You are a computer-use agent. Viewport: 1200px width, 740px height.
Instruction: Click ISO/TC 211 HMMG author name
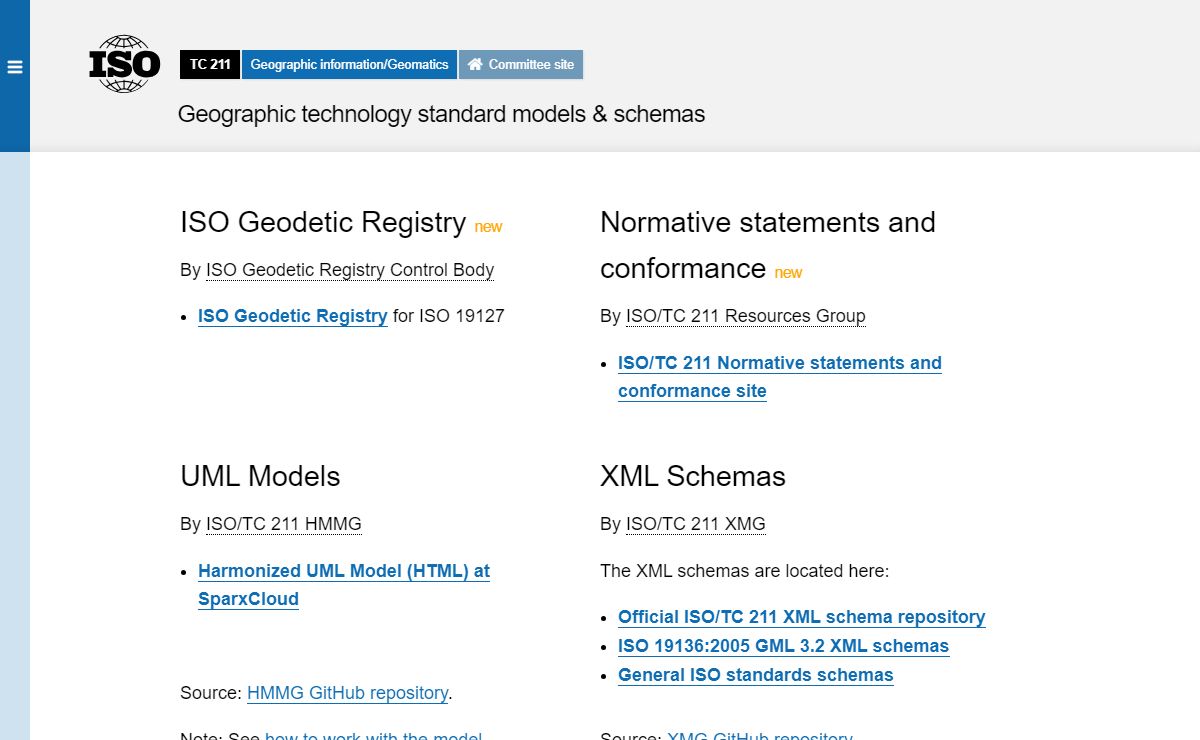tap(284, 524)
